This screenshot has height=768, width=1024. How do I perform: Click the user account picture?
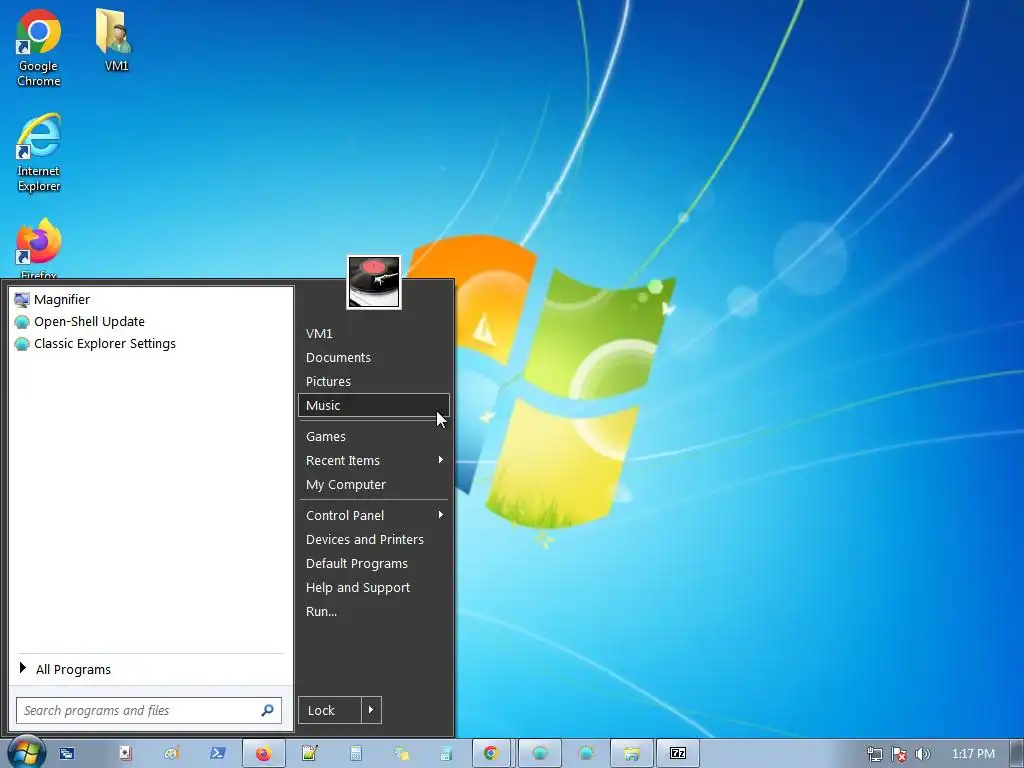point(374,281)
